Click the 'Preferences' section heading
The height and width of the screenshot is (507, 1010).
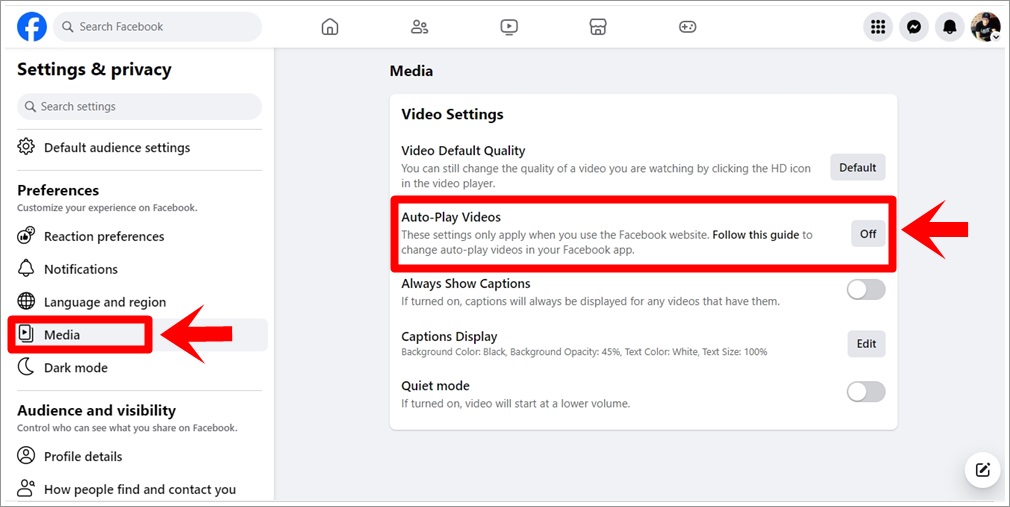[58, 191]
